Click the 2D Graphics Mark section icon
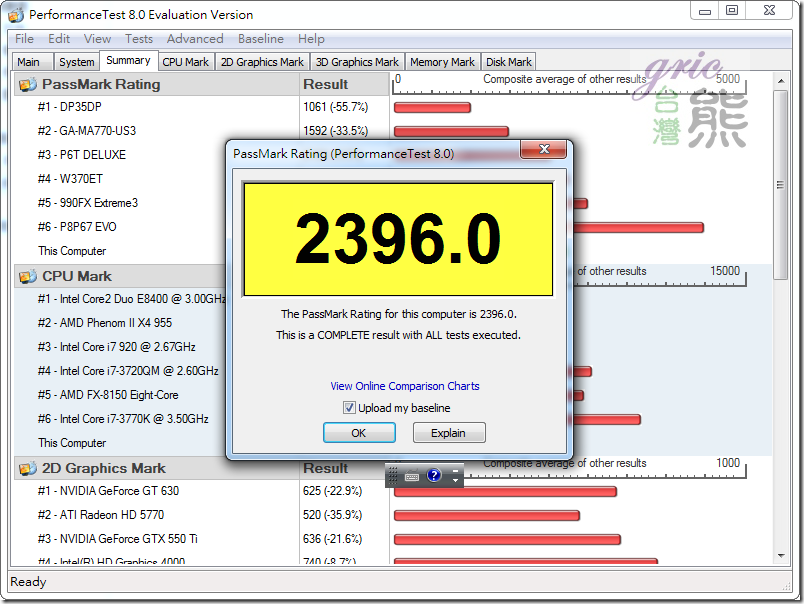804x604 pixels. tap(28, 469)
